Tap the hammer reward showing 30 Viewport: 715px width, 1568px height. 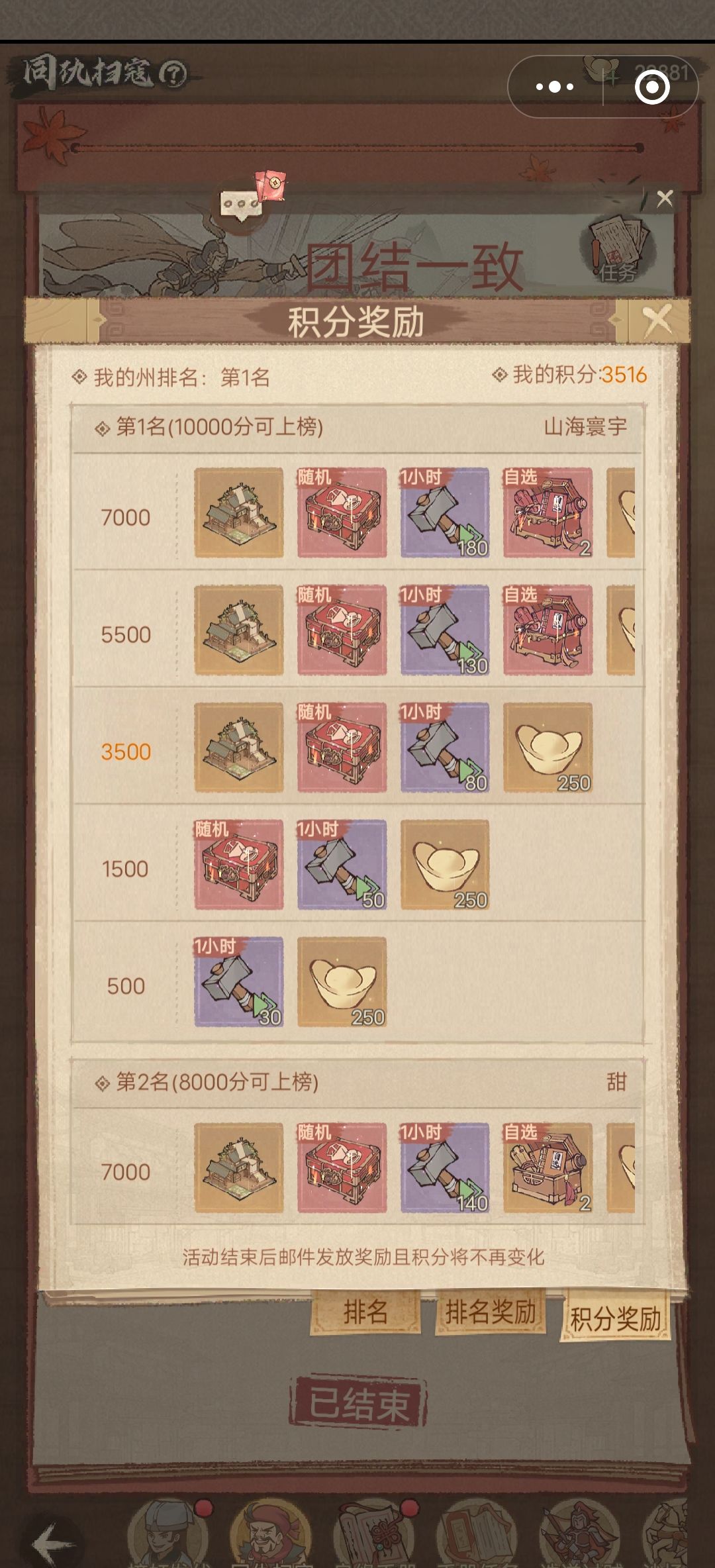point(238,982)
